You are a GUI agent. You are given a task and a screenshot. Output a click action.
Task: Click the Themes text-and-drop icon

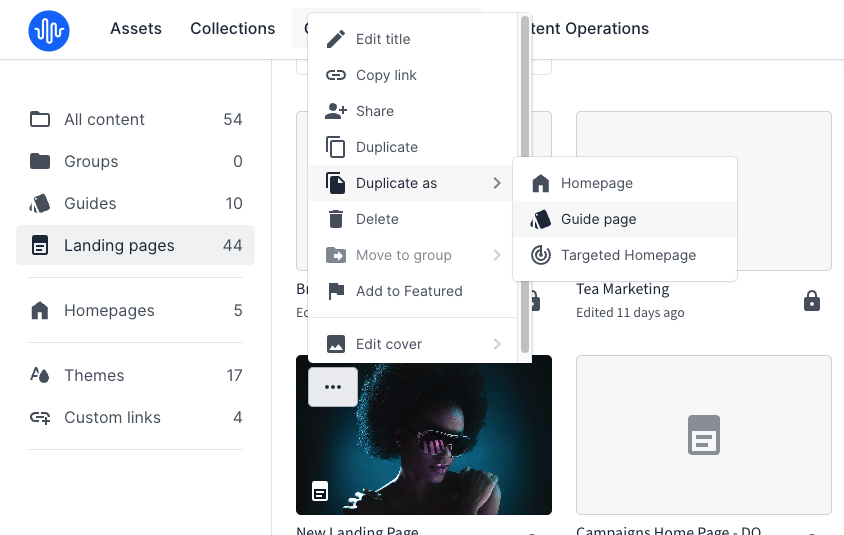tap(40, 375)
